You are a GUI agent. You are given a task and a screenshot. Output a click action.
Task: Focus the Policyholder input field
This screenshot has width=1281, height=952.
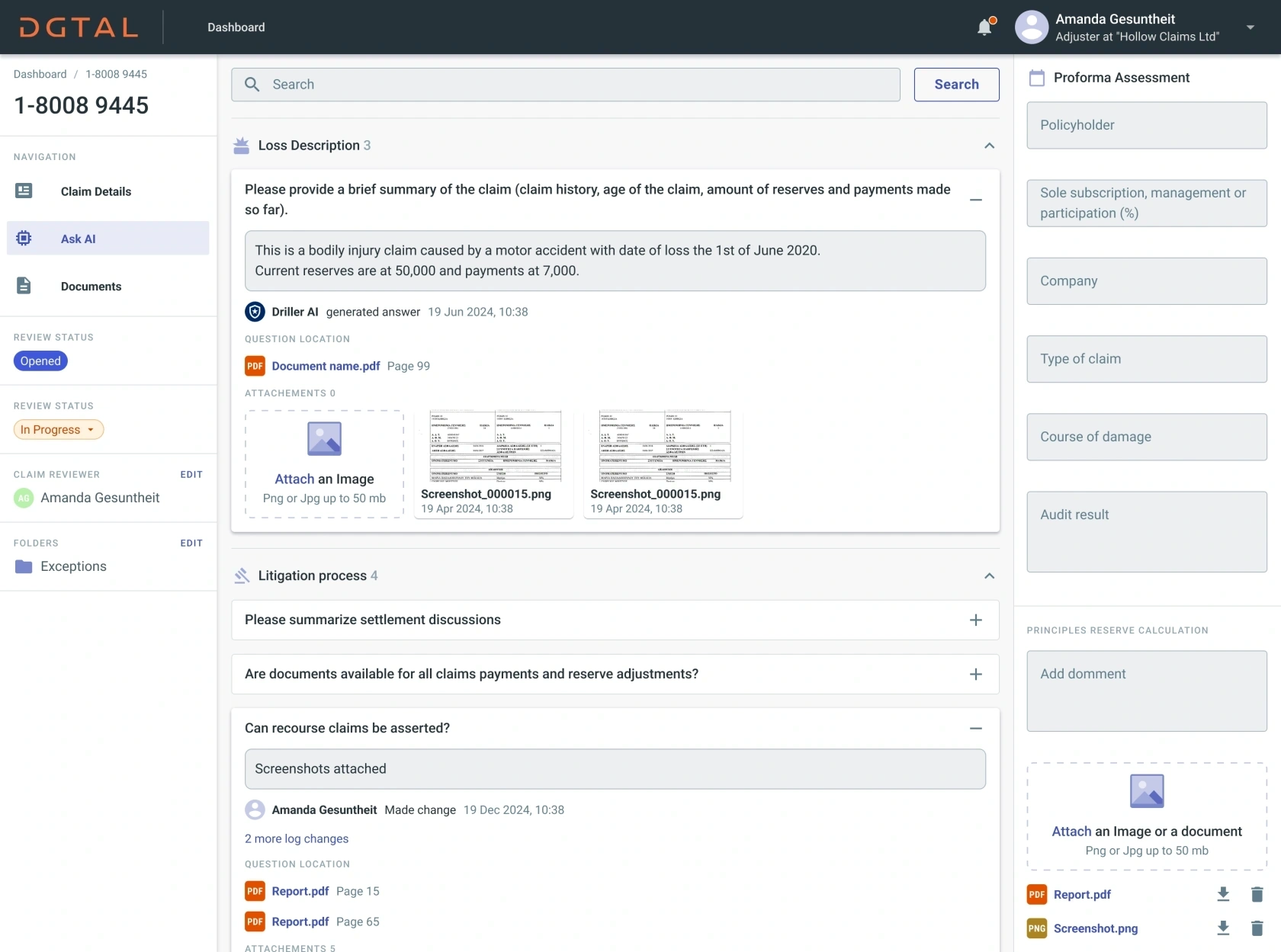point(1146,125)
